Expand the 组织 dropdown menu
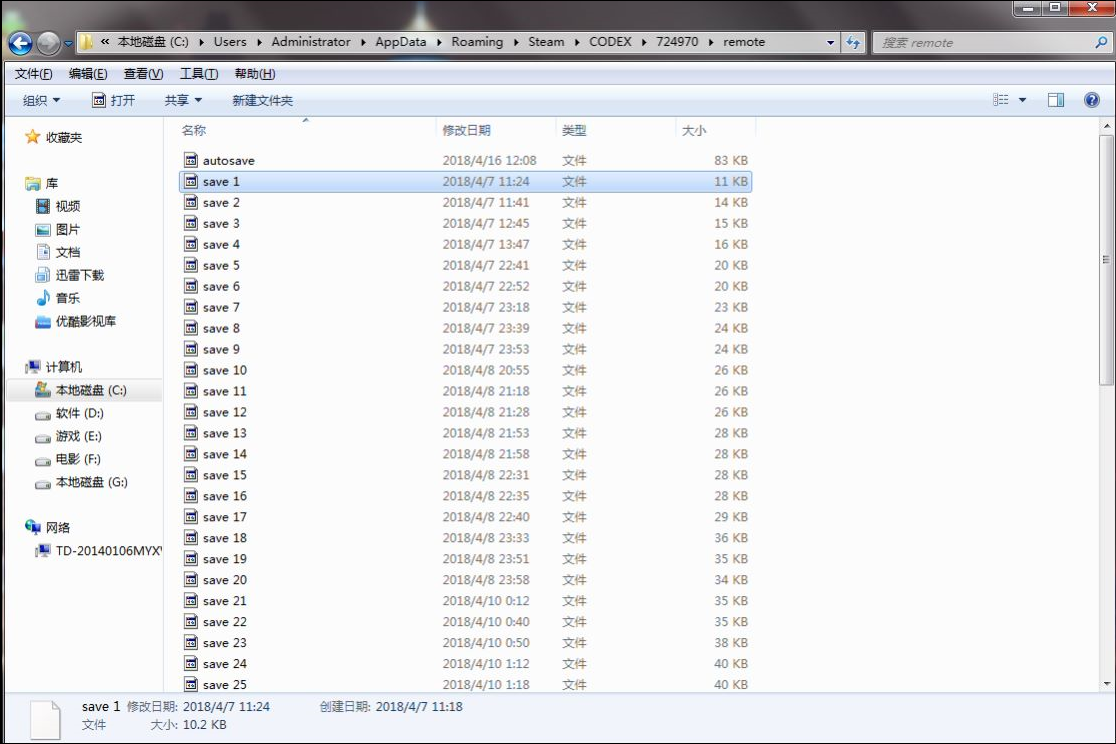 [x=41, y=100]
